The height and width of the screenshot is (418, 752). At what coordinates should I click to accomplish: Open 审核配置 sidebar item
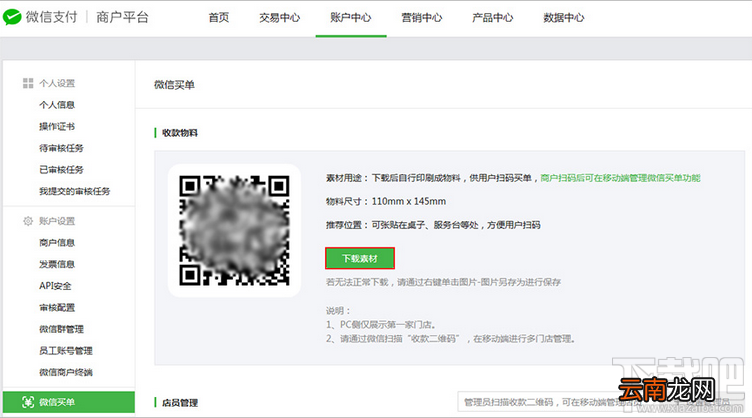click(x=57, y=307)
